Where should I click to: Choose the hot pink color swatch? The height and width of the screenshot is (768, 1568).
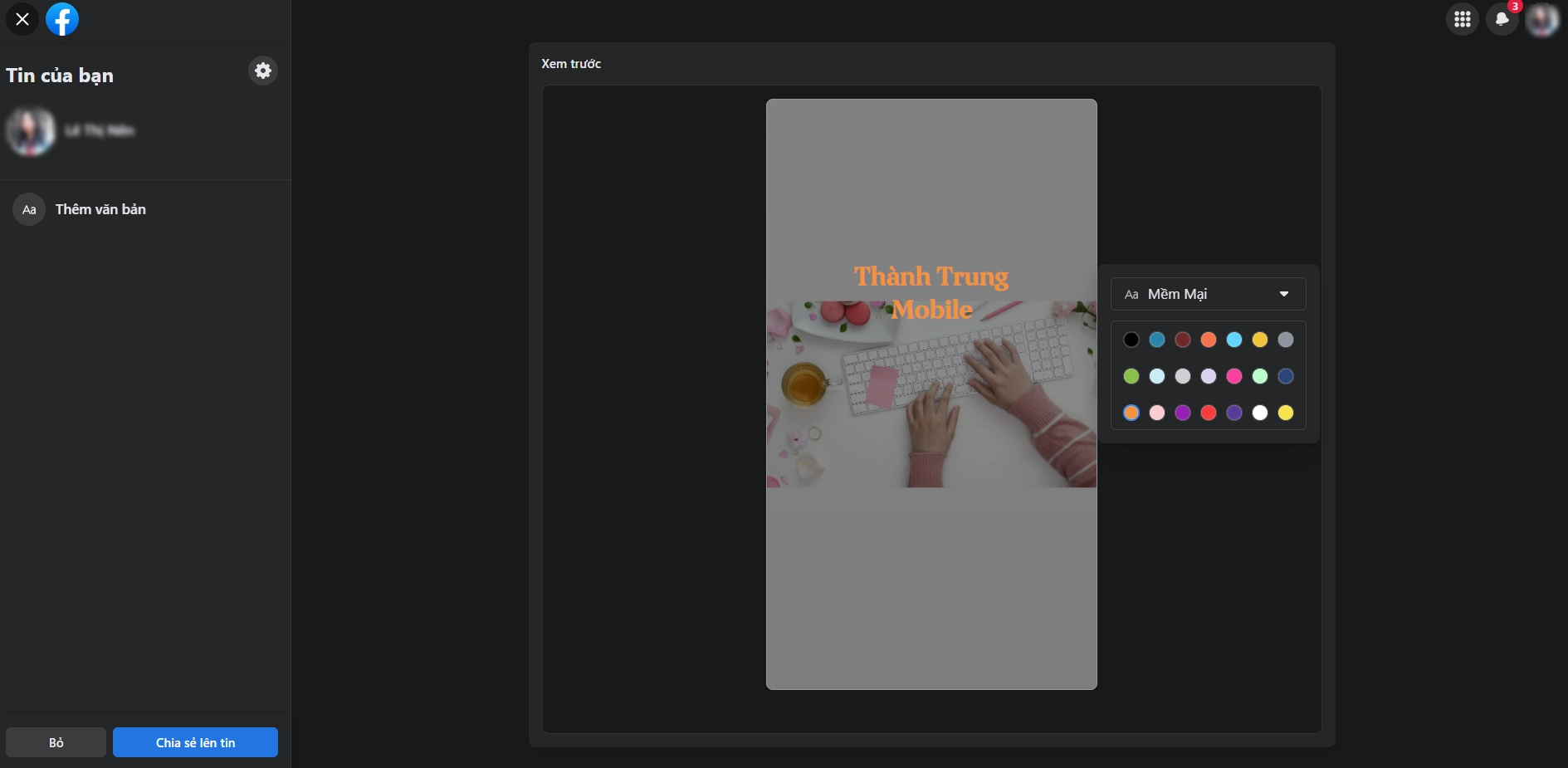pyautogui.click(x=1234, y=376)
